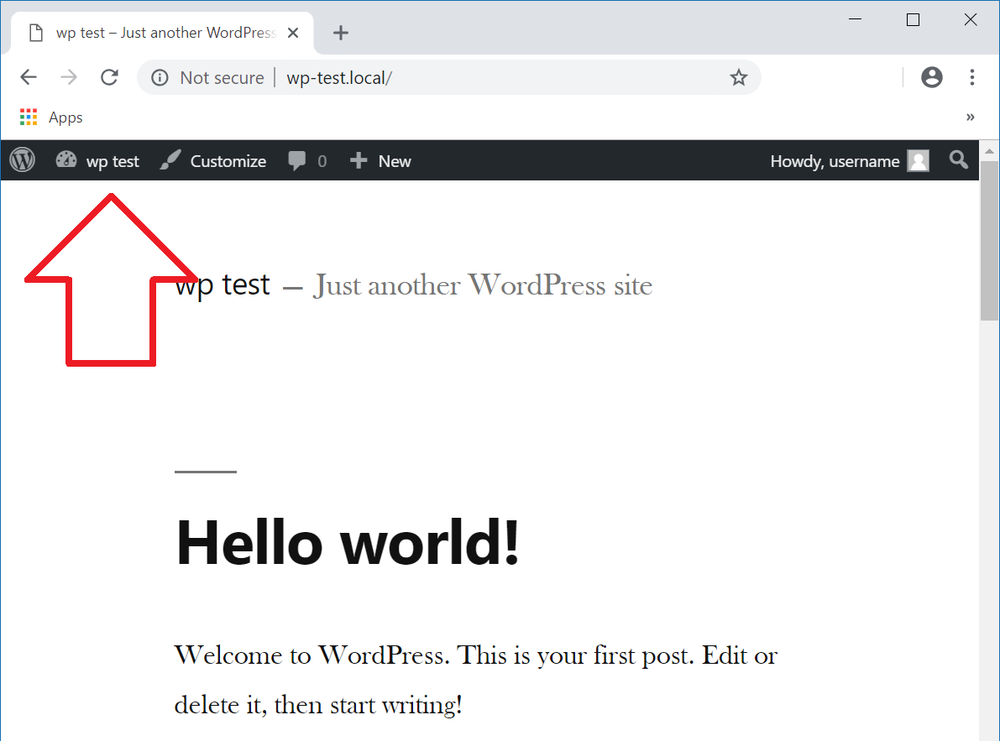Click the scrollbar up arrow
The image size is (1000, 741).
[x=989, y=152]
